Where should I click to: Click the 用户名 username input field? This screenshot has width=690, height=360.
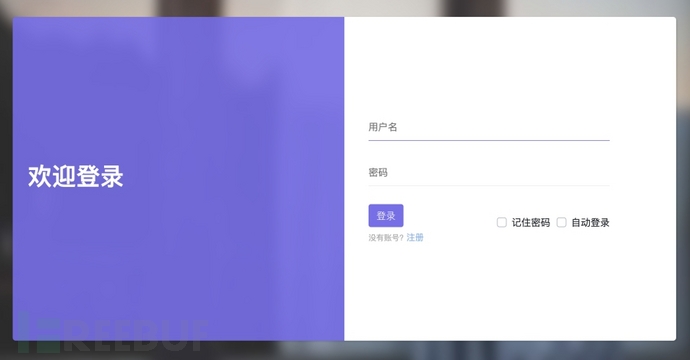[x=488, y=128]
